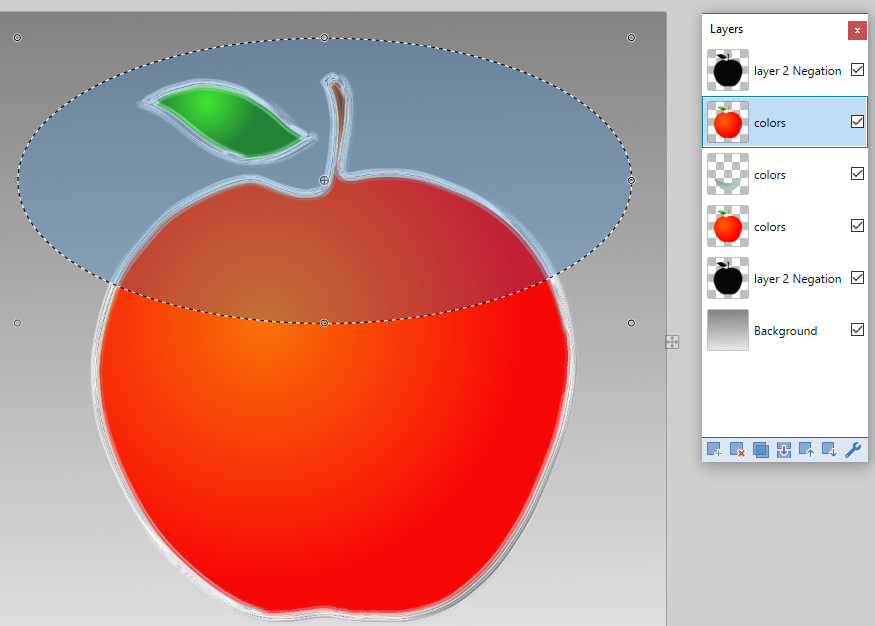
Task: Click the four-arrow move handle beside the canvas
Action: [672, 342]
